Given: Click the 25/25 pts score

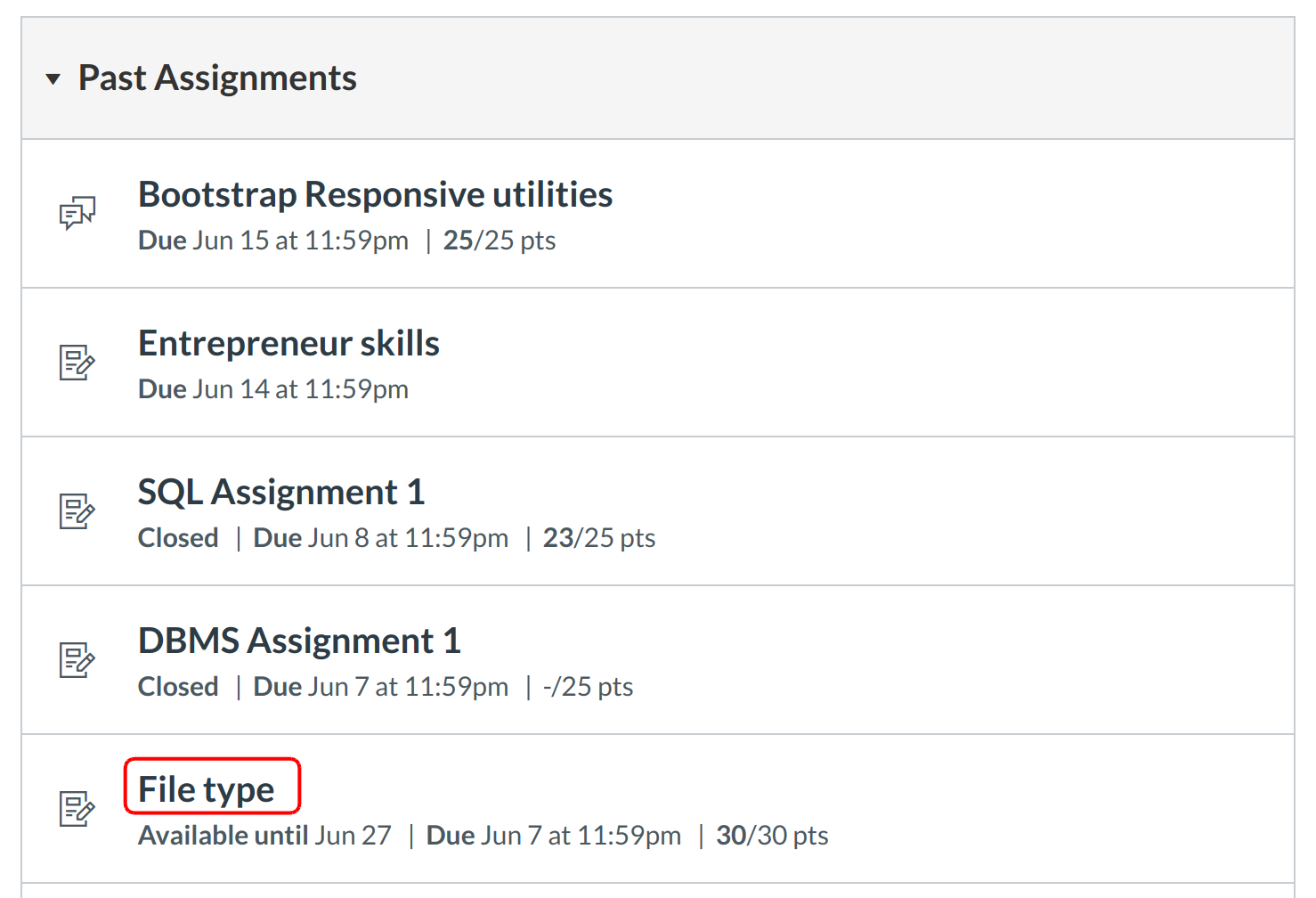Looking at the screenshot, I should [x=500, y=241].
